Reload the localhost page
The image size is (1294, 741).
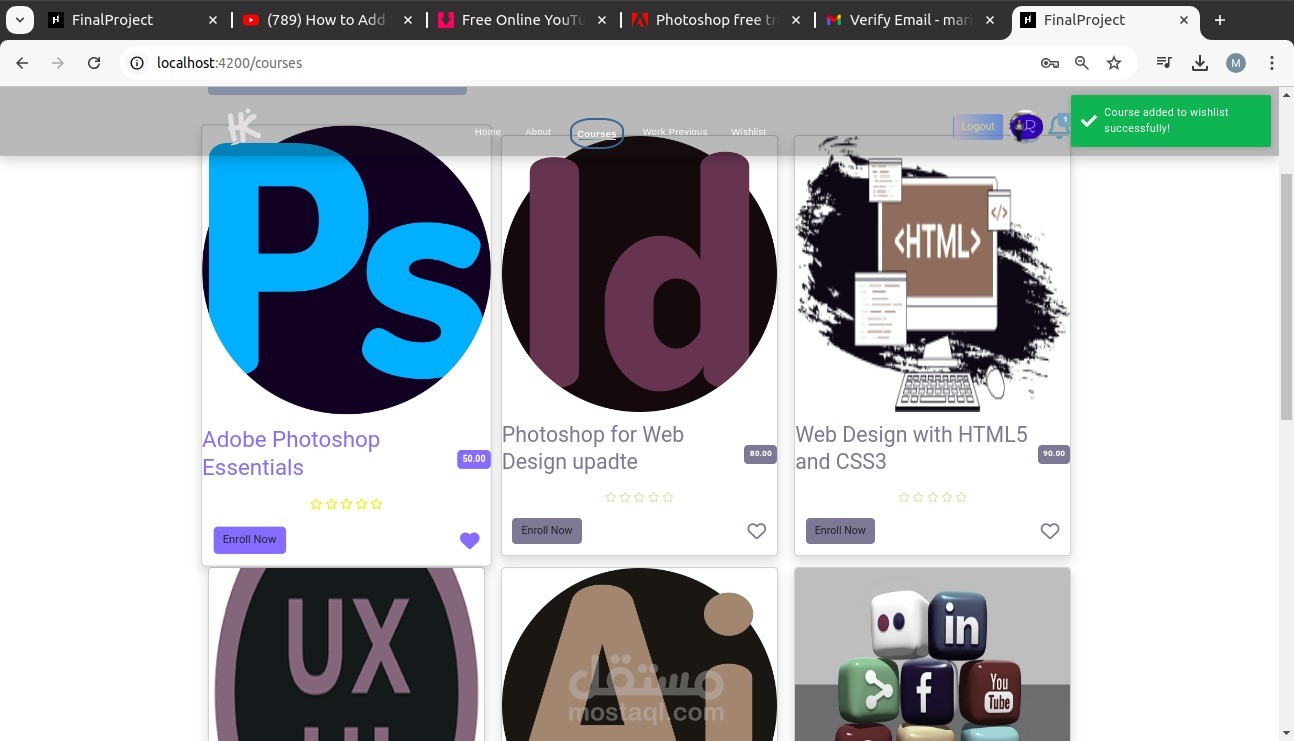pyautogui.click(x=94, y=63)
